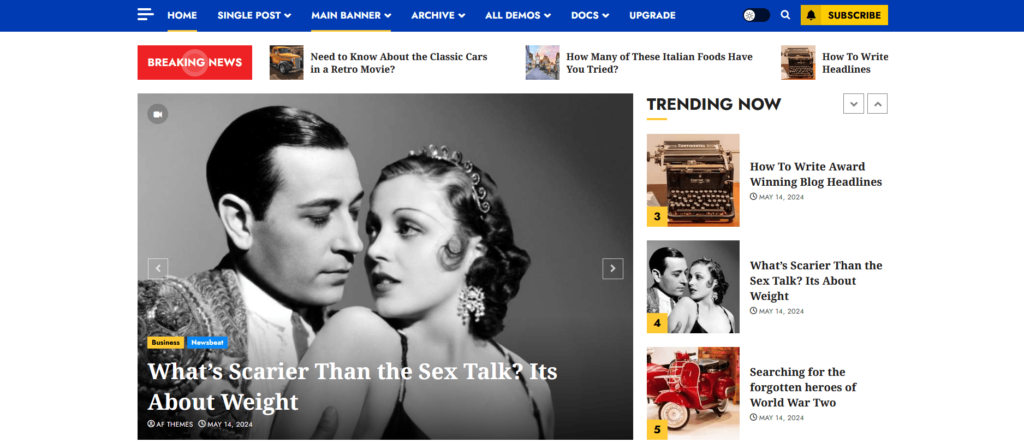The width and height of the screenshot is (1024, 442).
Task: Open the classic car ticker thumbnail
Action: point(286,63)
